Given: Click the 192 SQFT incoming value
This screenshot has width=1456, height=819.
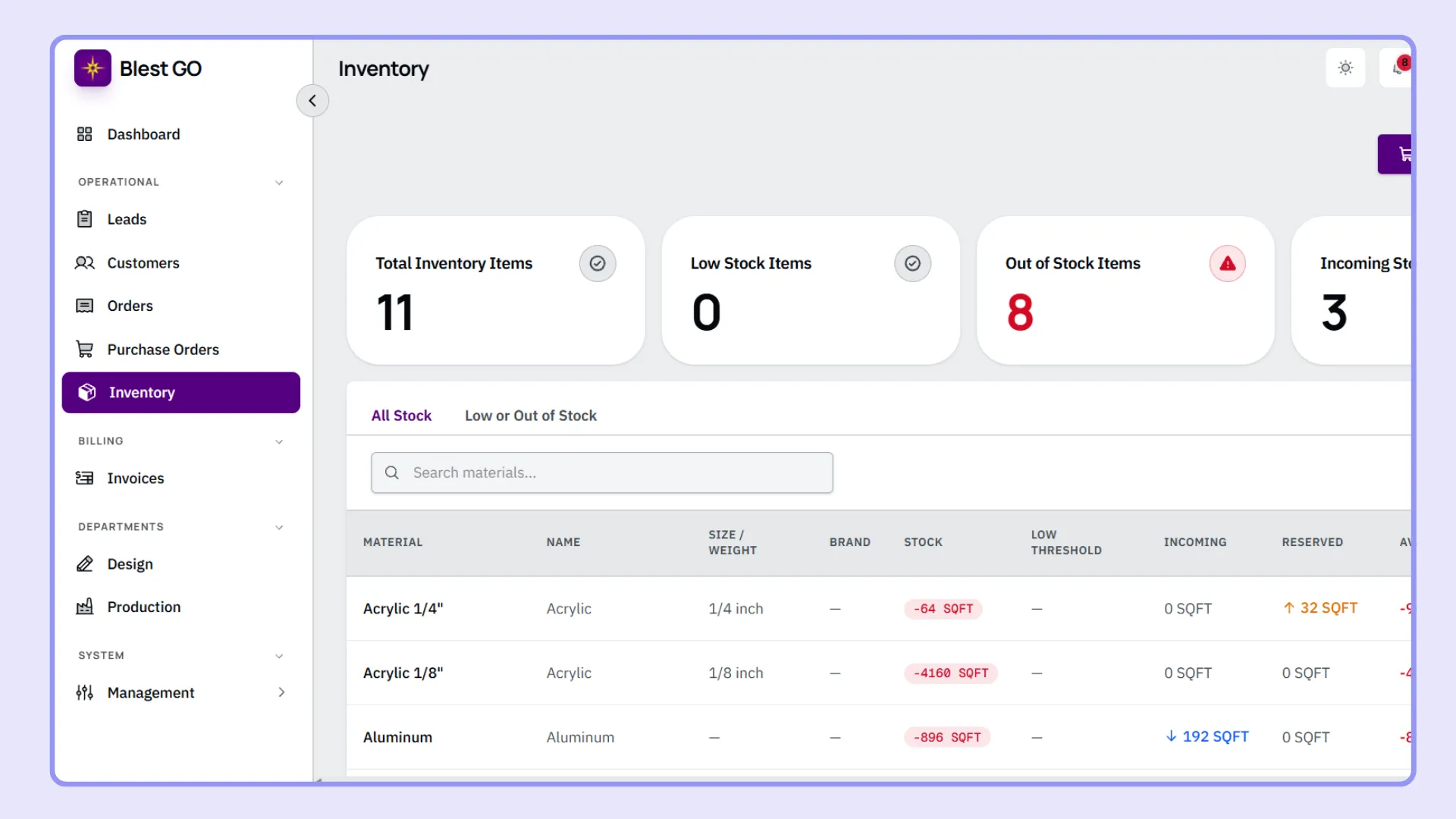Looking at the screenshot, I should (x=1207, y=736).
